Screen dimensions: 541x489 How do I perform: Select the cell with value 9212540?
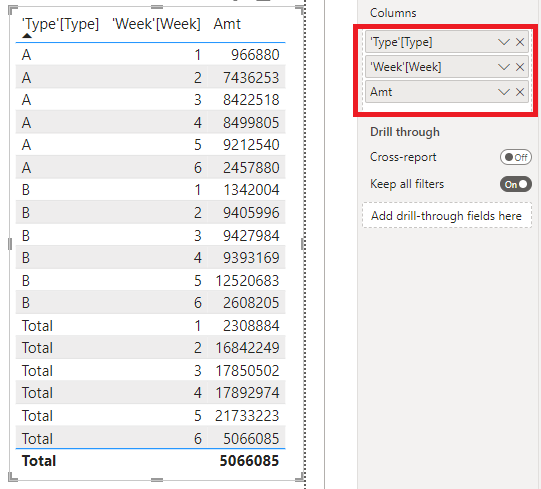[251, 145]
